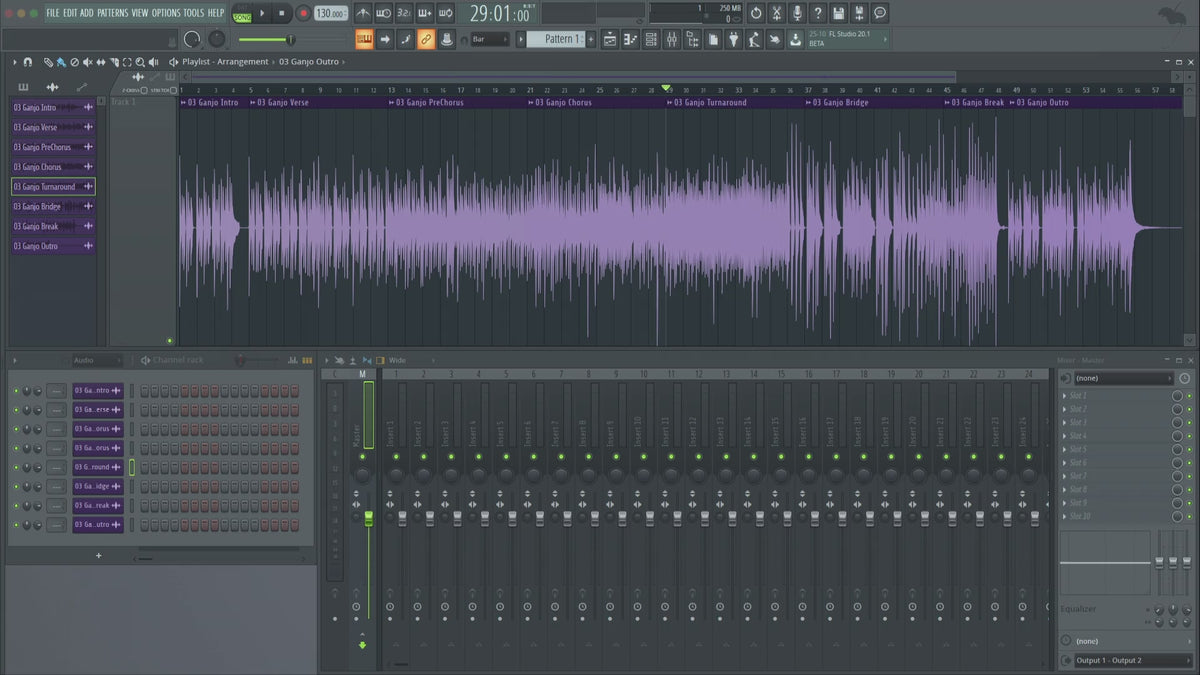This screenshot has height=675, width=1200.
Task: Open the plugin picker plug icon
Action: 733,39
